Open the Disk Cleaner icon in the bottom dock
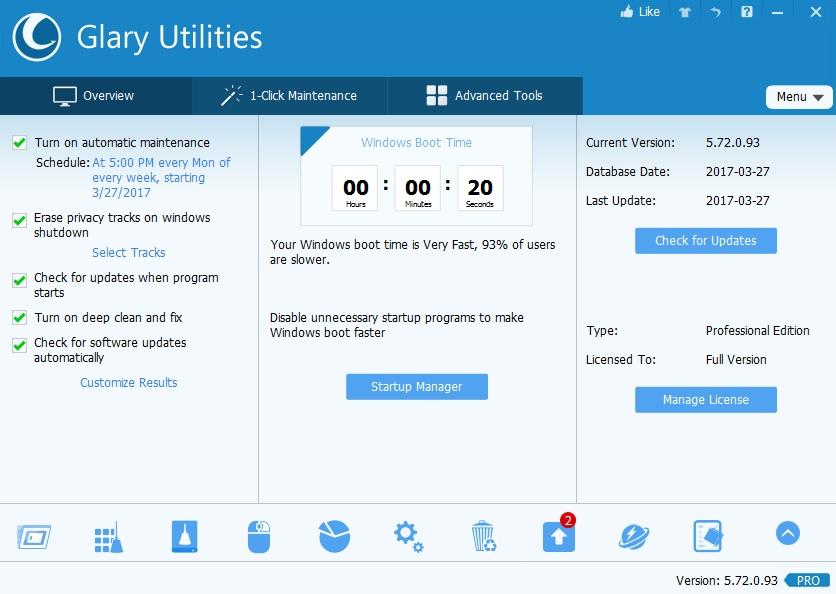Viewport: 836px width, 594px height. point(34,536)
